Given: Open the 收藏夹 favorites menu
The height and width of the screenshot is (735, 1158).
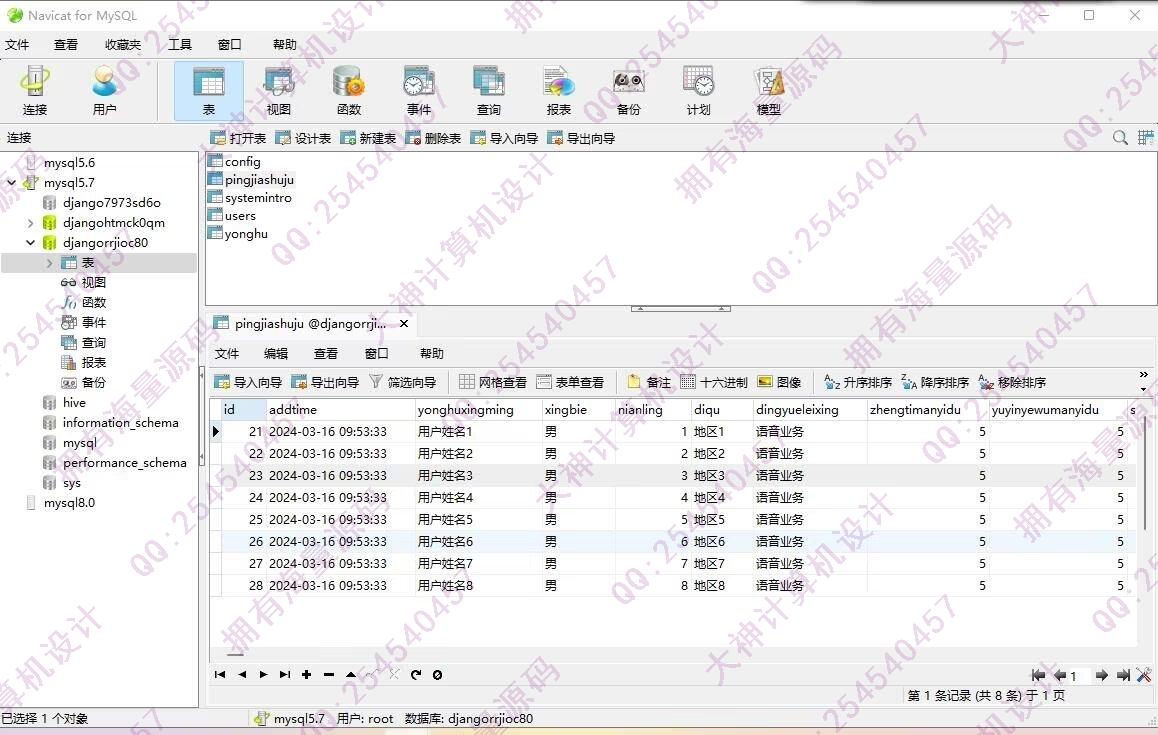Looking at the screenshot, I should (123, 44).
